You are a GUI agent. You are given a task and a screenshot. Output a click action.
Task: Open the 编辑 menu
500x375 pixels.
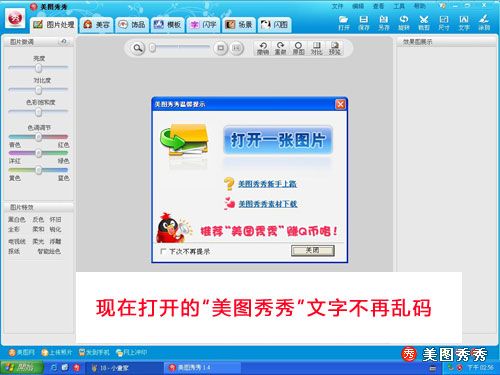[358, 6]
